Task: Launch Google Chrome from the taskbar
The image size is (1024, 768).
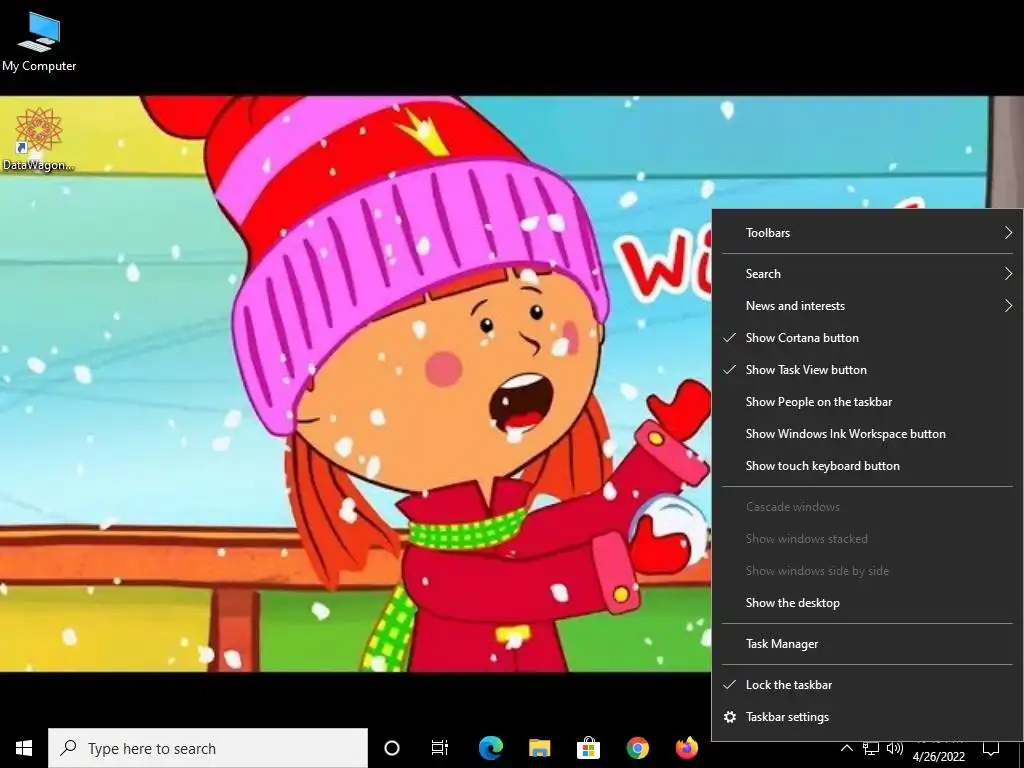Action: (637, 748)
